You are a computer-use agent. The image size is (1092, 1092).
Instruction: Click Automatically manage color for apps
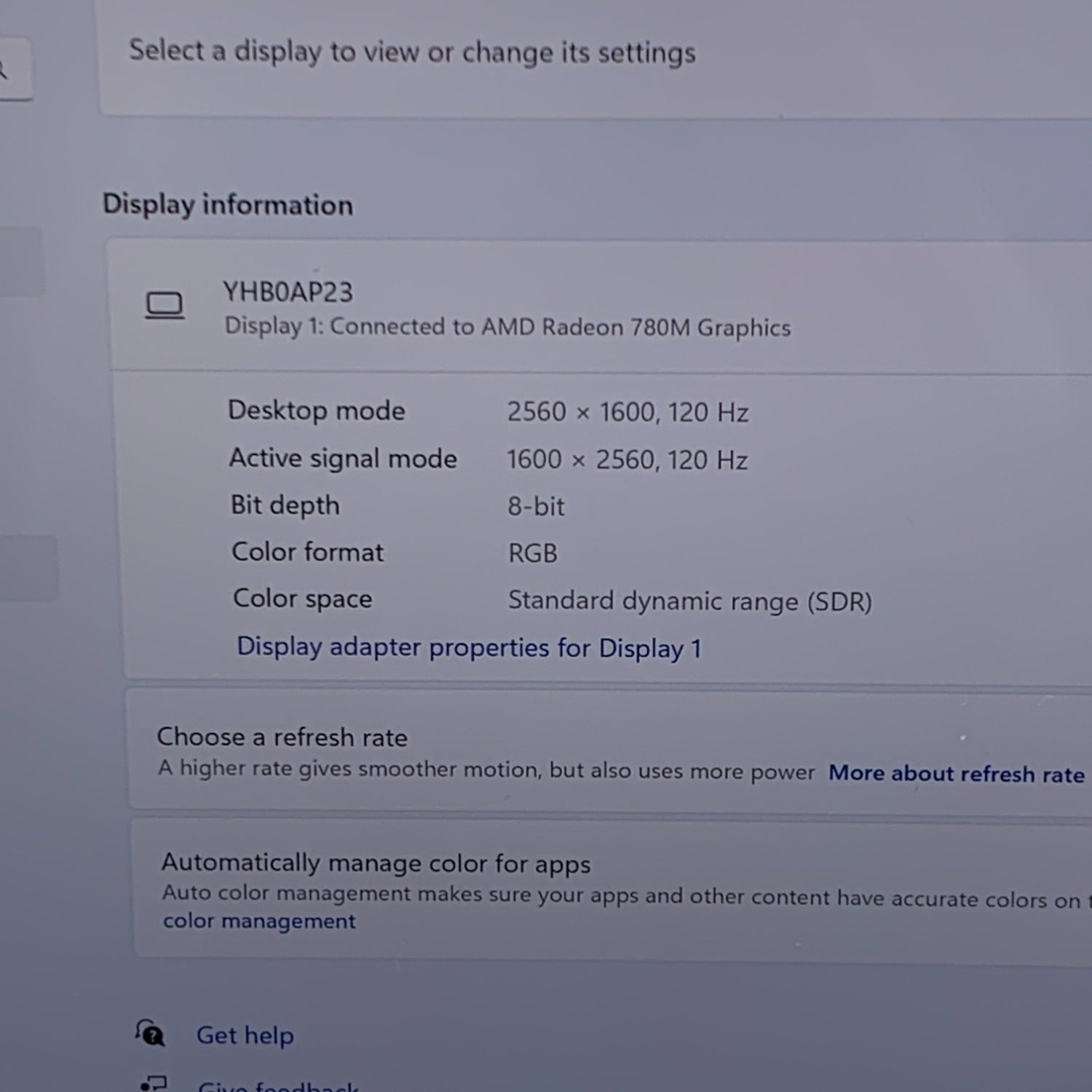tap(376, 863)
